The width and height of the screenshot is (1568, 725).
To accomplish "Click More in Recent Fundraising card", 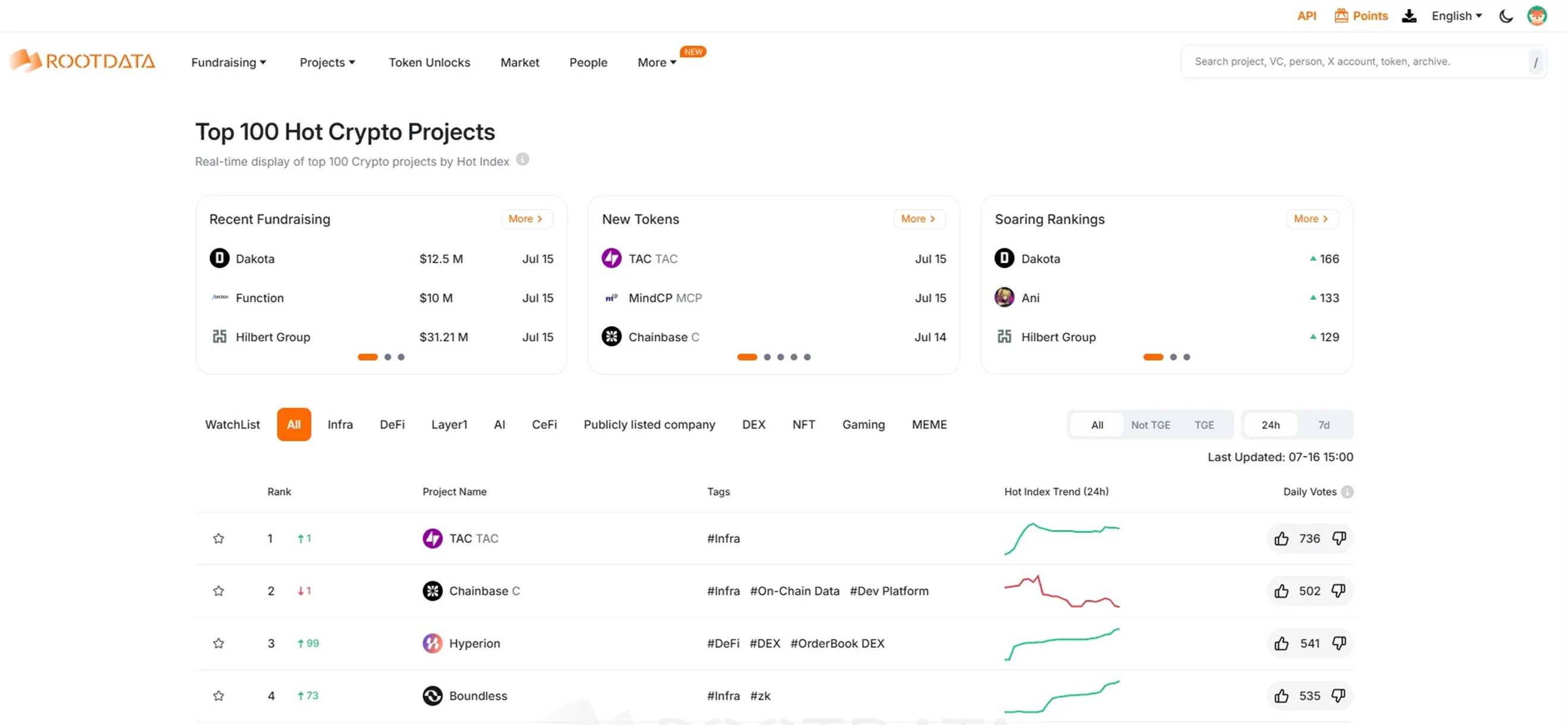I will tap(526, 219).
